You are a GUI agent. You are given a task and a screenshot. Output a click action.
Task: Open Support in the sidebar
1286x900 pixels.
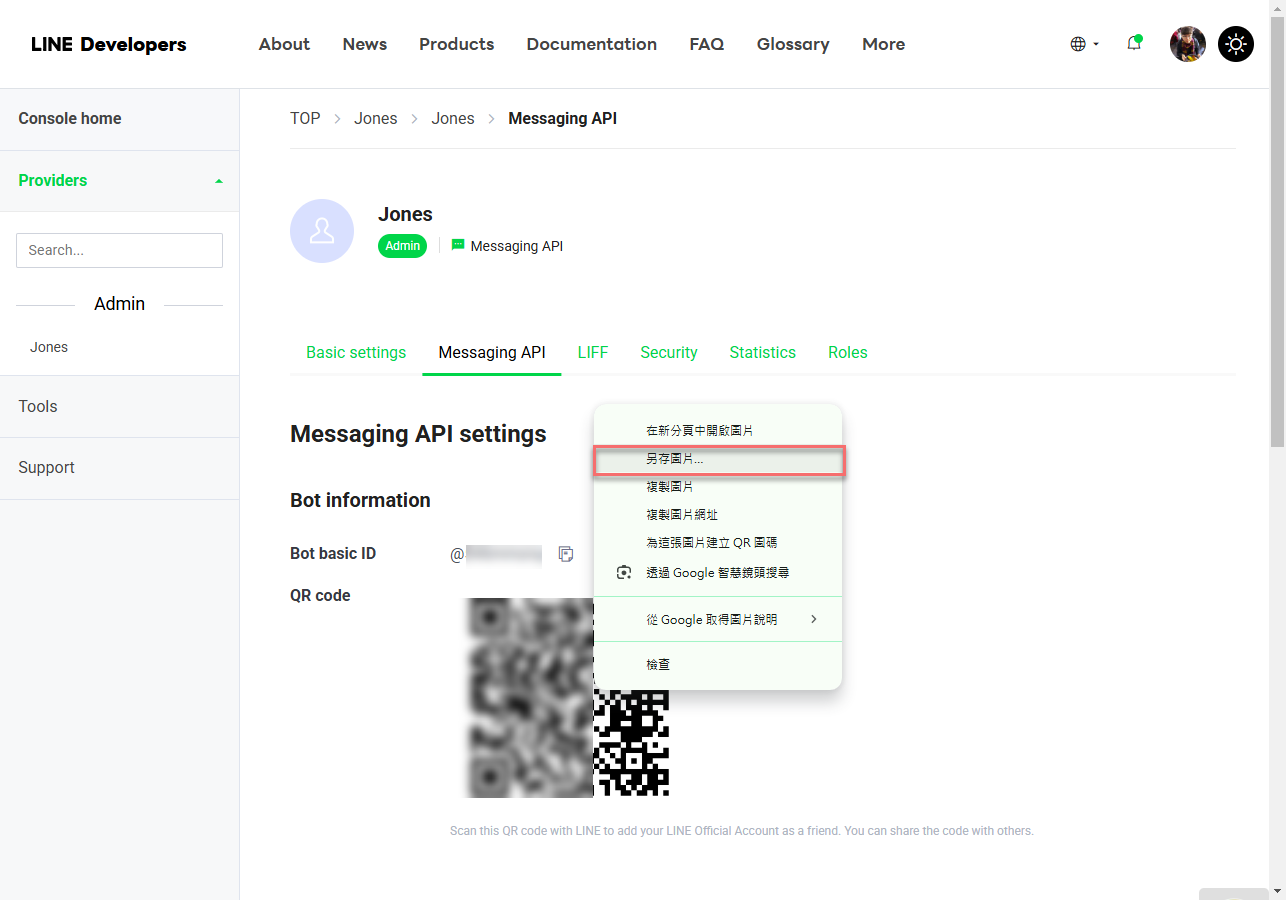(x=119, y=468)
